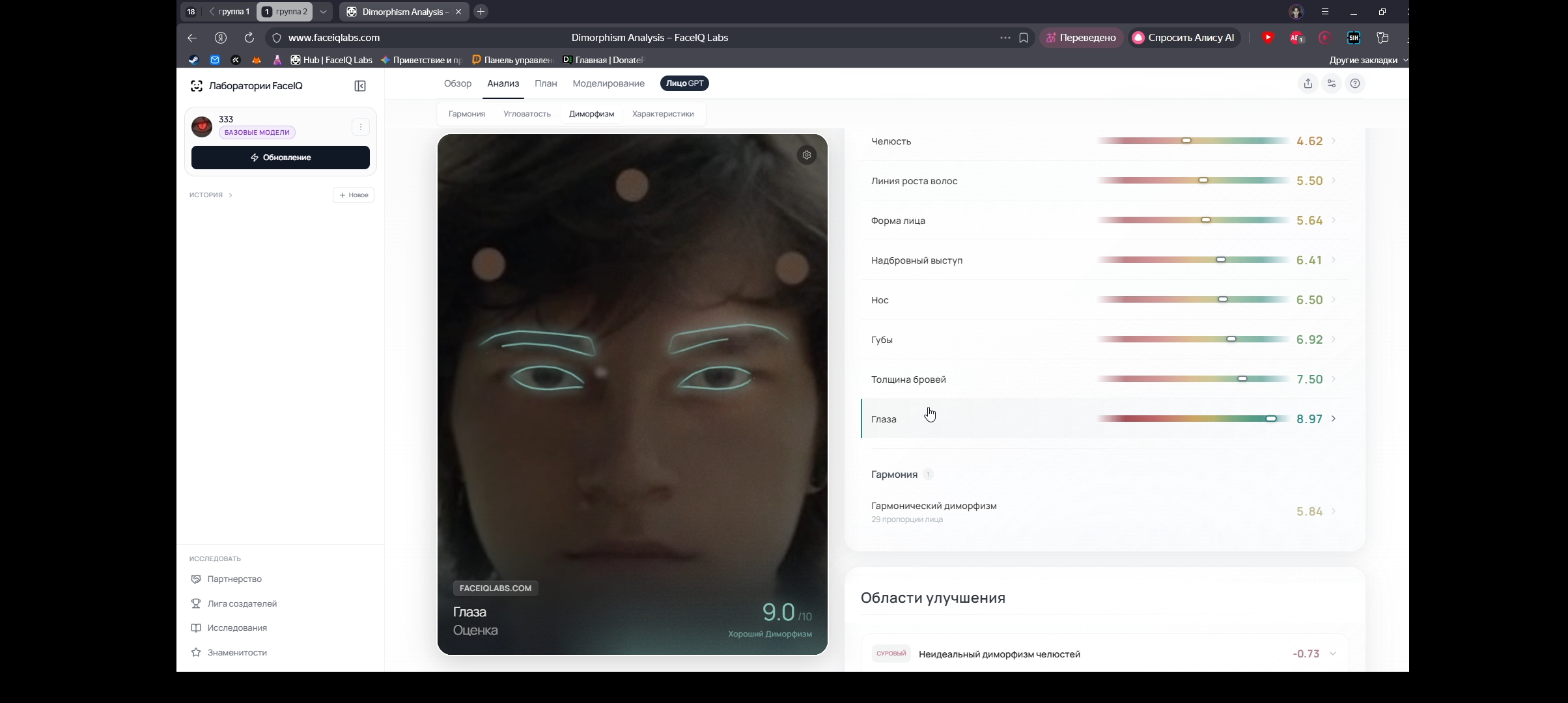Open the SIH extension icon

point(1354,38)
